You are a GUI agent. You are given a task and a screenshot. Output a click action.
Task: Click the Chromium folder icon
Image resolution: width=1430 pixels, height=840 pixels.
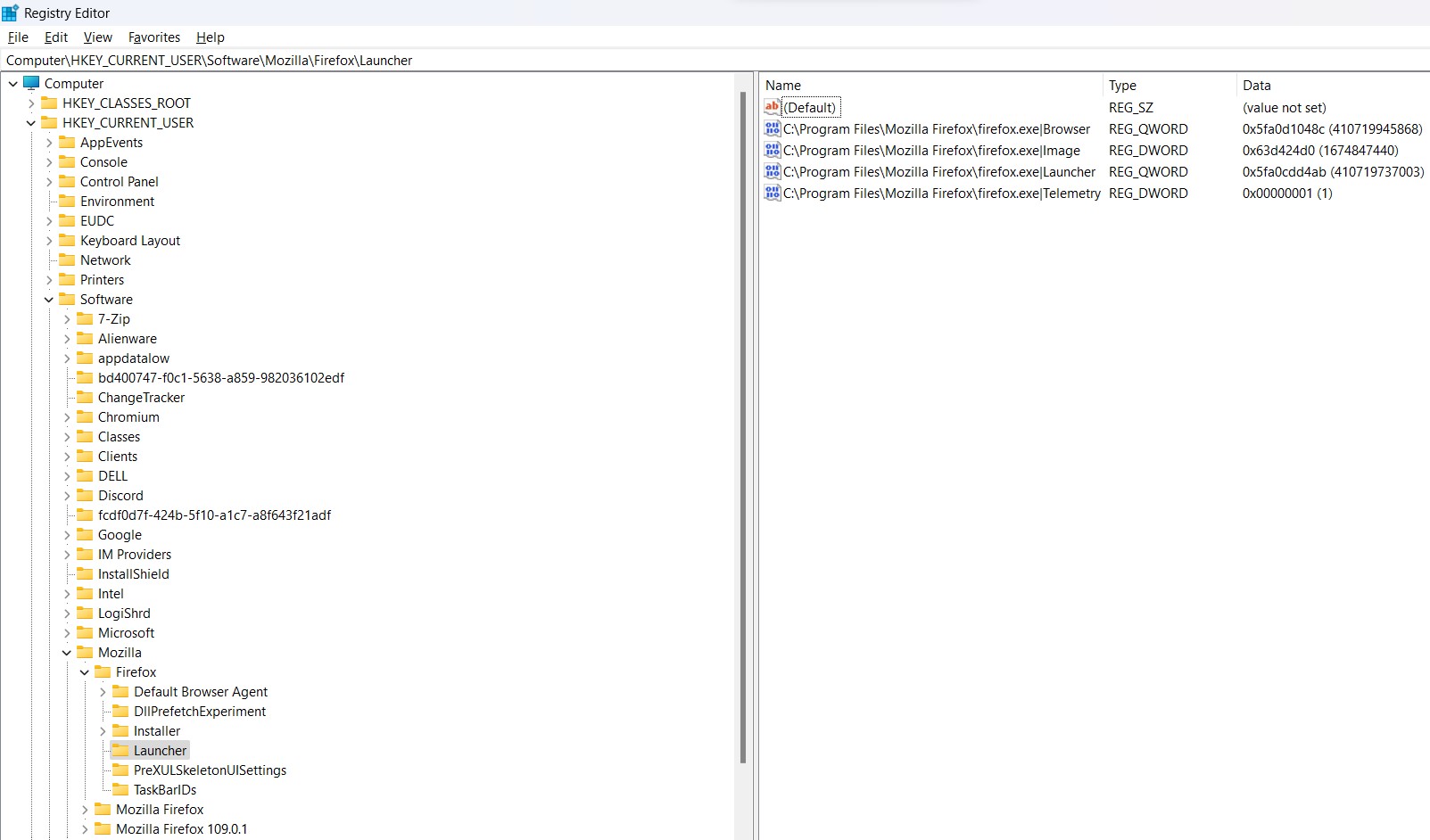pyautogui.click(x=85, y=416)
